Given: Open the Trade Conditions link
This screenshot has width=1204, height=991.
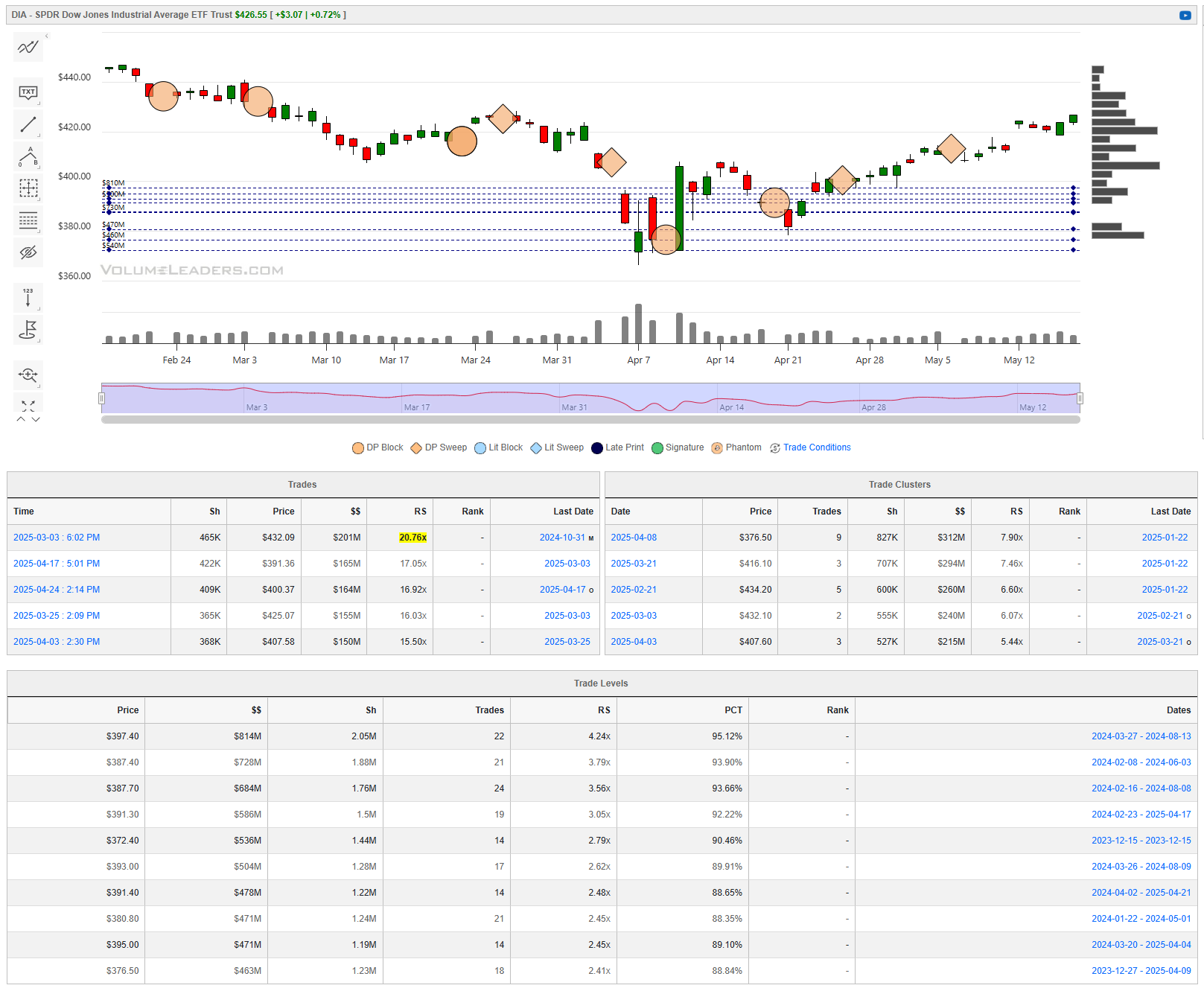Looking at the screenshot, I should (817, 448).
